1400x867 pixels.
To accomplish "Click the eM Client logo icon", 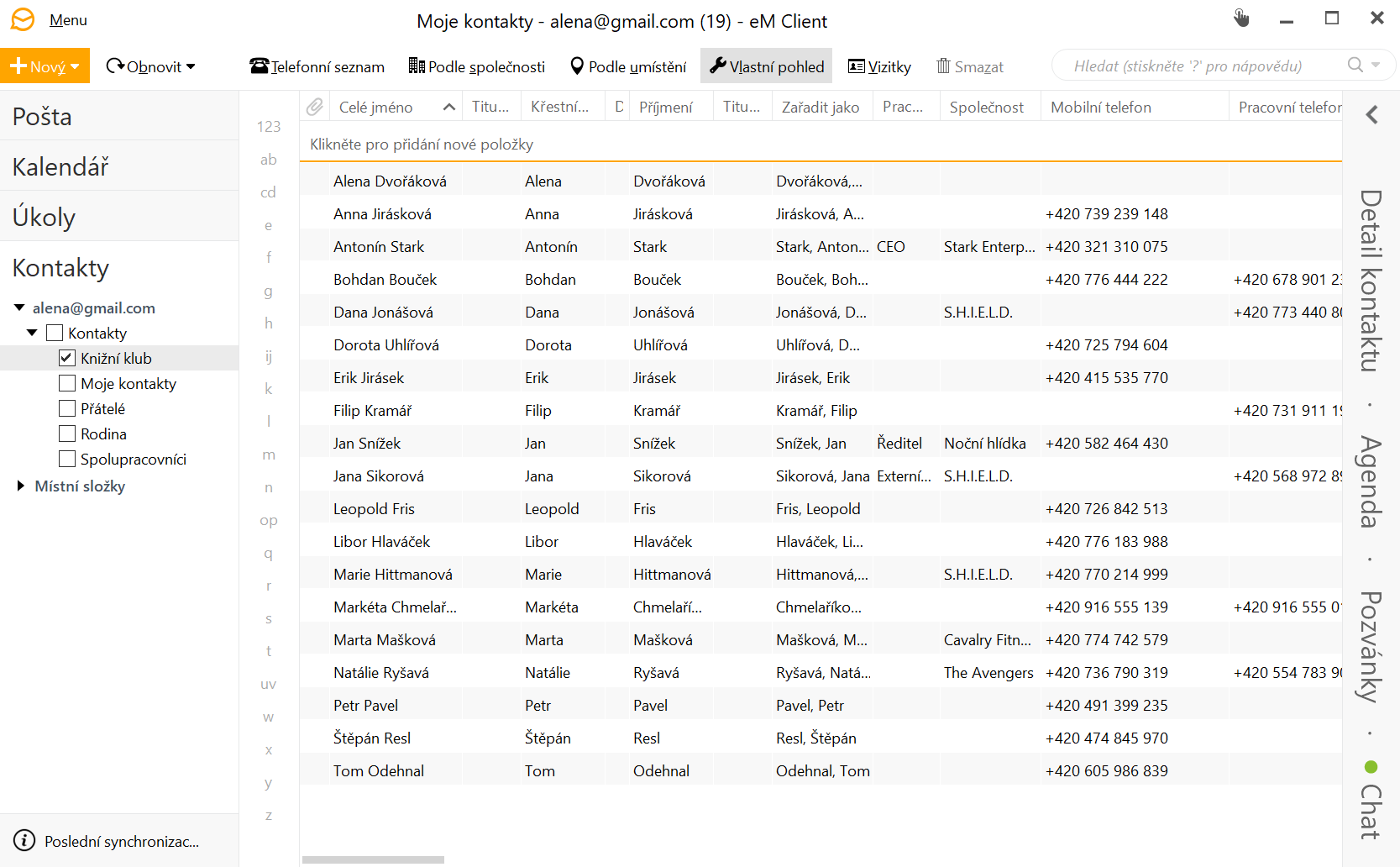I will point(23,19).
